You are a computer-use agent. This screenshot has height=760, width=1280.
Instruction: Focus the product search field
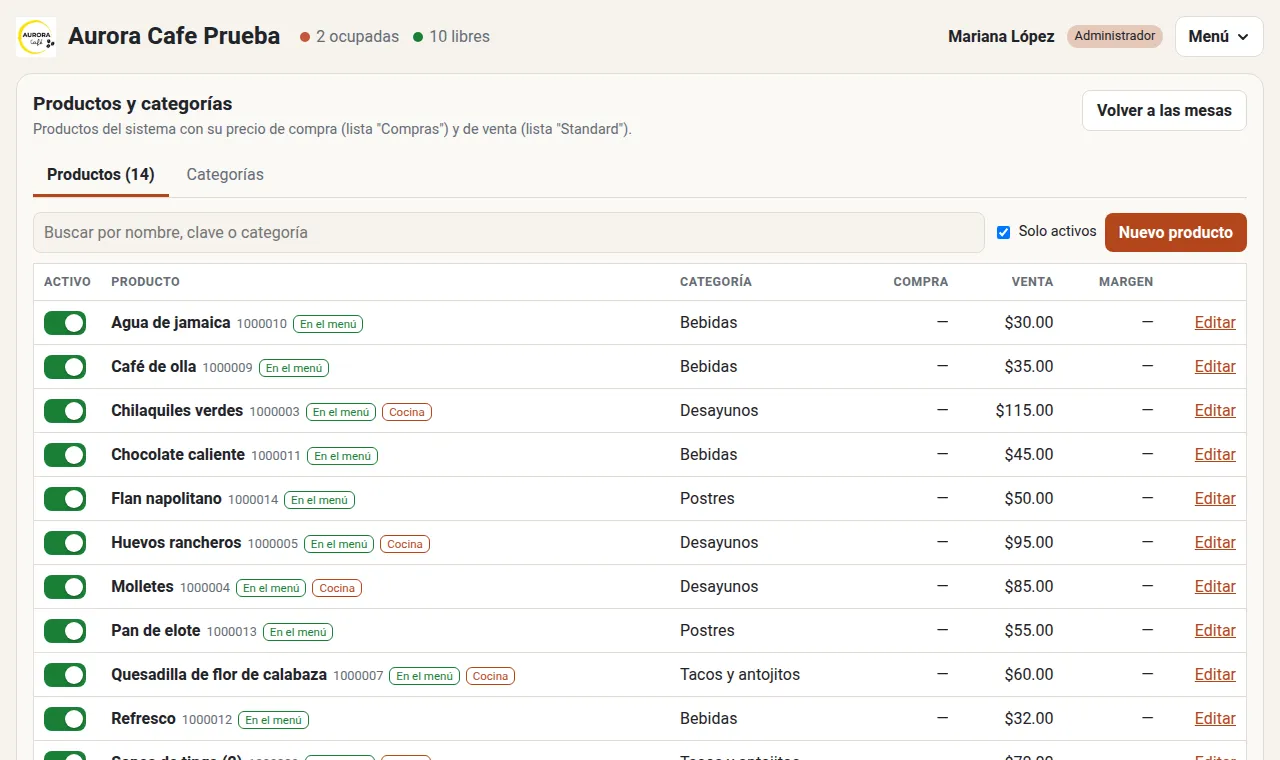pos(509,232)
